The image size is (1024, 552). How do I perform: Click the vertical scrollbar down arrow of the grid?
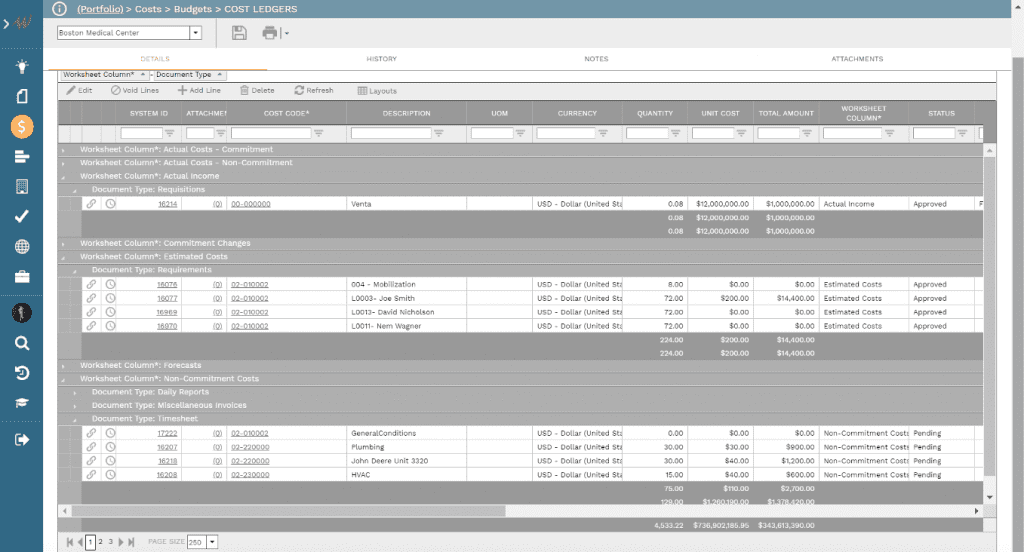coord(989,498)
